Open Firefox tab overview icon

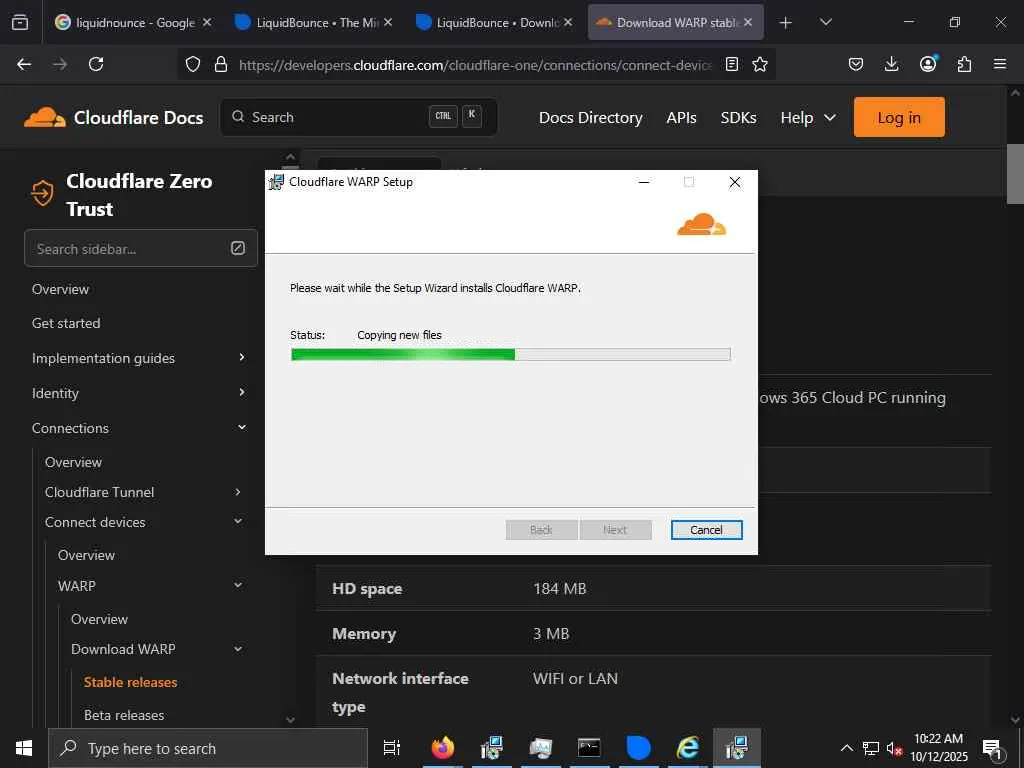[x=20, y=22]
